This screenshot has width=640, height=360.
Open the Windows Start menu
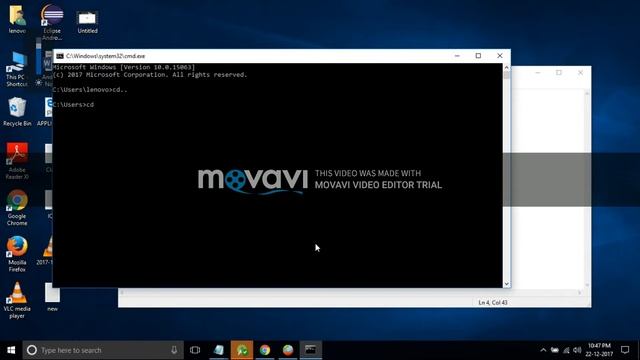coord(11,350)
